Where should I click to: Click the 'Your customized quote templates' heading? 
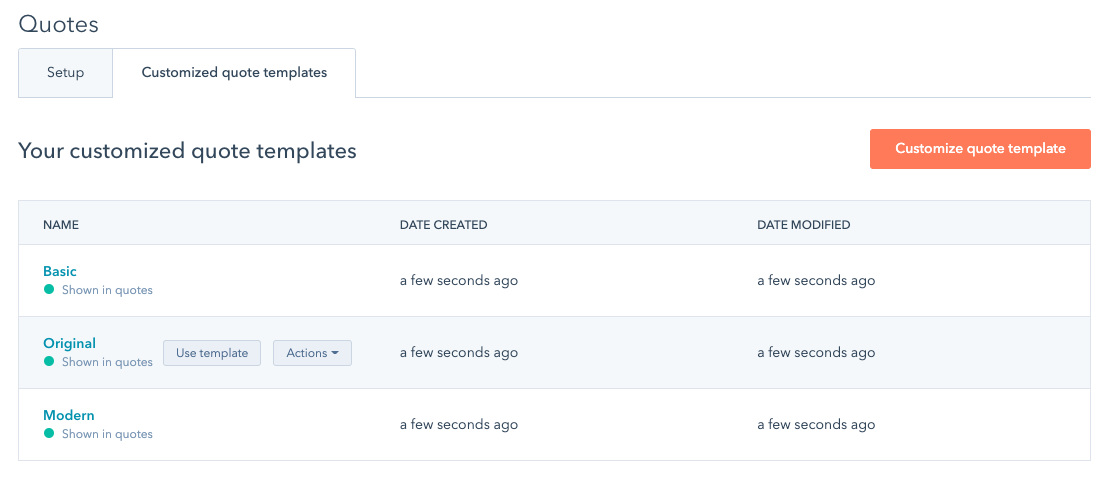pyautogui.click(x=187, y=151)
